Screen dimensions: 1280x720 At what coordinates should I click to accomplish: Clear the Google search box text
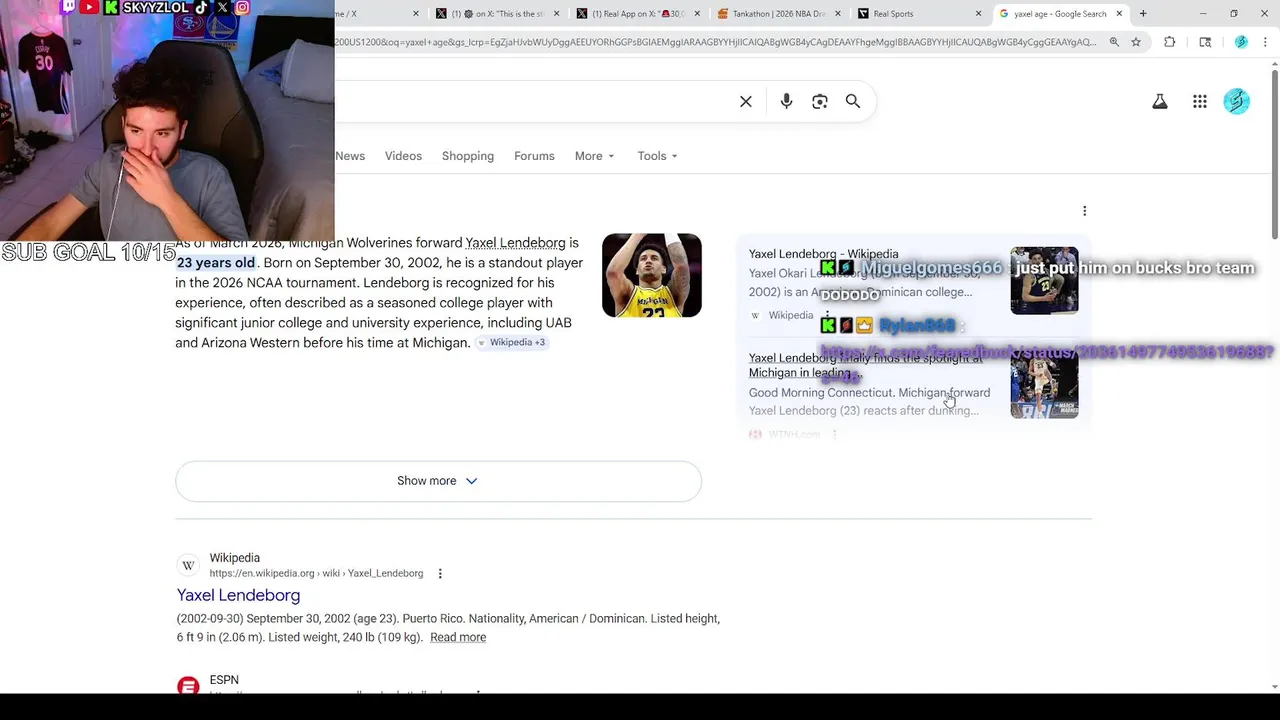click(746, 101)
